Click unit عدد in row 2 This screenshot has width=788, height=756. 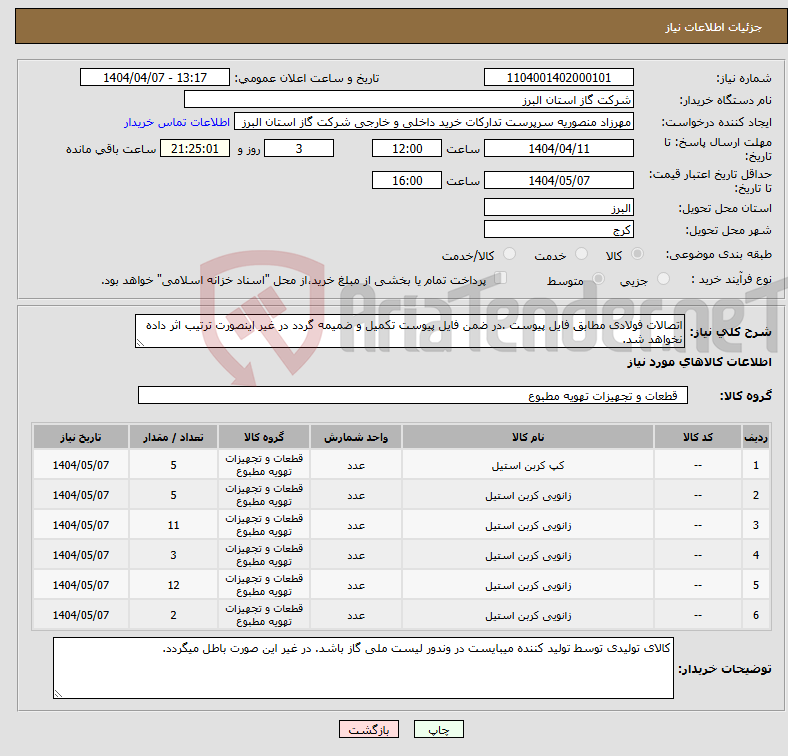pos(356,496)
